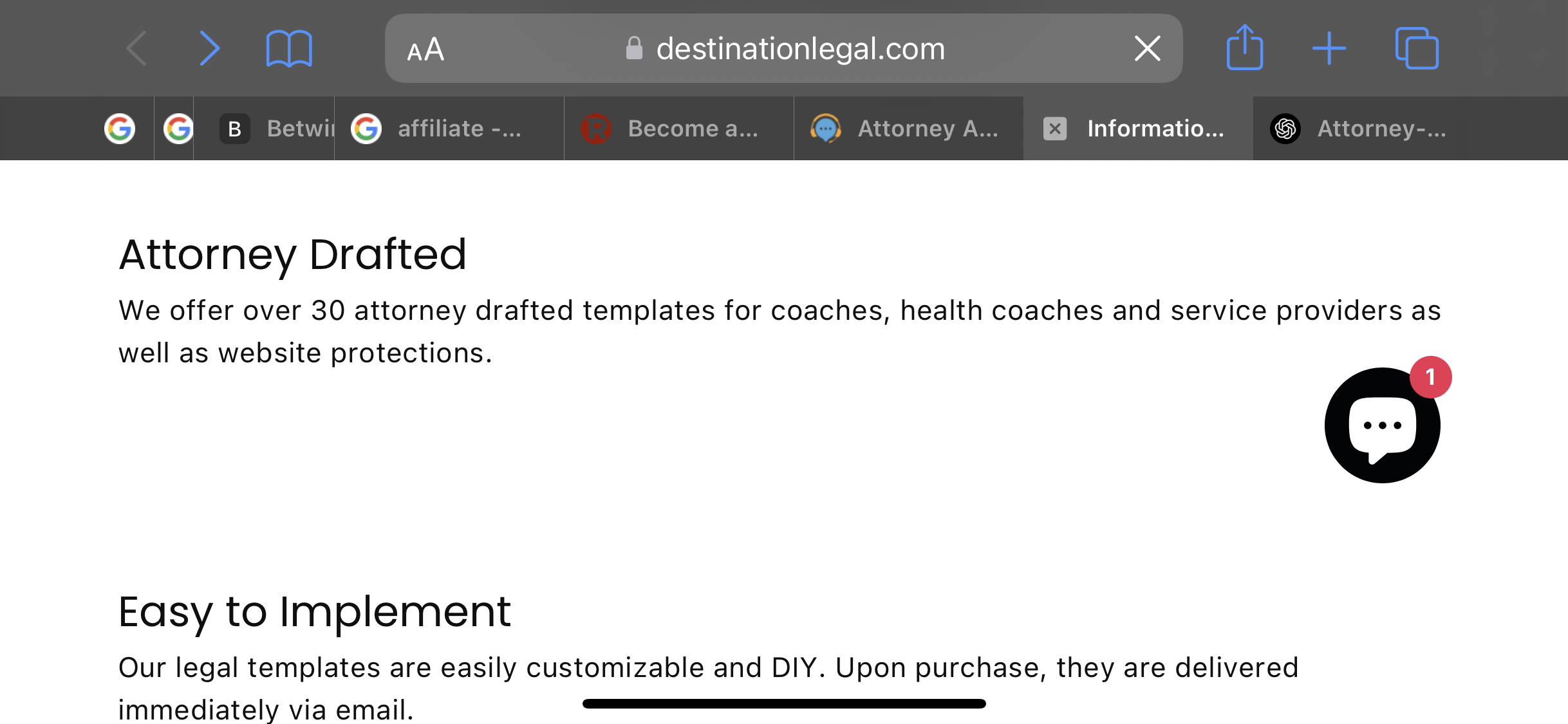Go forward to the next page

pos(209,48)
